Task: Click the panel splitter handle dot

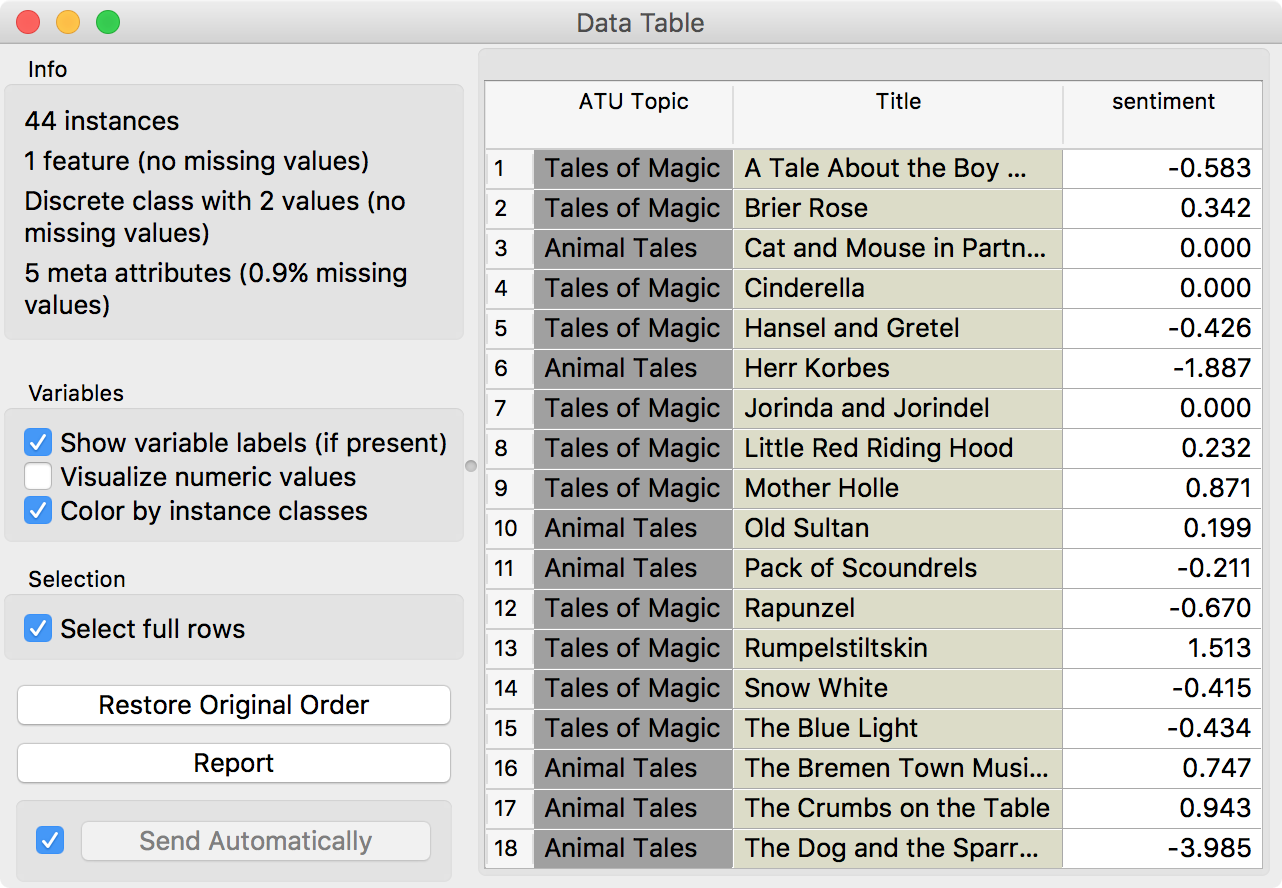Action: tap(471, 466)
